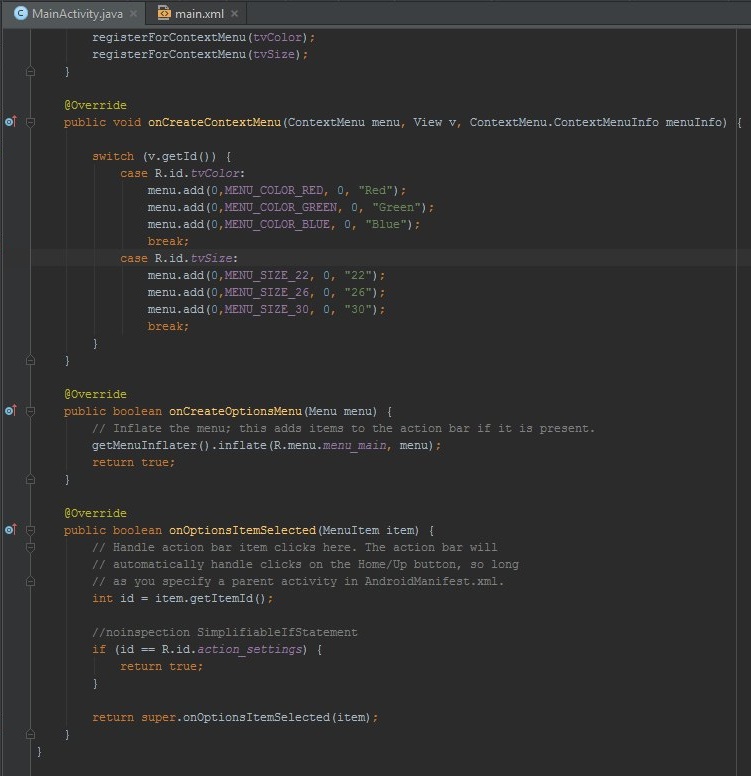The image size is (751, 776).
Task: Click the onOptionsItemSelected method name
Action: [x=242, y=530]
